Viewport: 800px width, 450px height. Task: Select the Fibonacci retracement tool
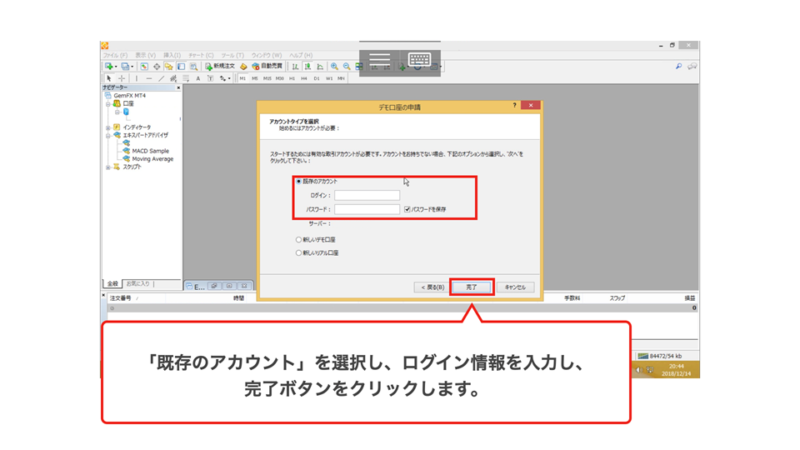coord(186,79)
